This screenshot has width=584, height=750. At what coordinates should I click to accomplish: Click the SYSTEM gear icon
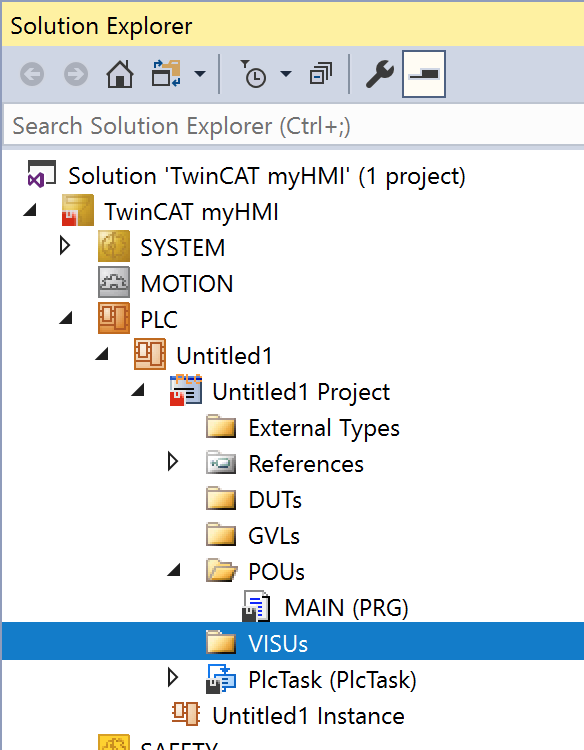point(114,246)
